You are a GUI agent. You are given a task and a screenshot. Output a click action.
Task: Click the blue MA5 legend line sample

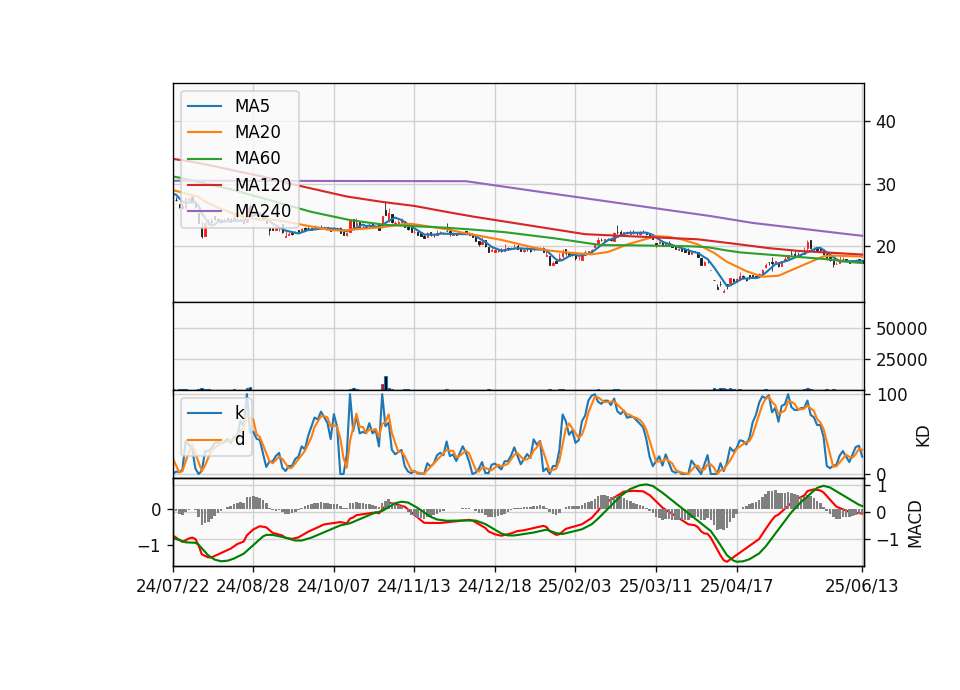click(x=204, y=106)
